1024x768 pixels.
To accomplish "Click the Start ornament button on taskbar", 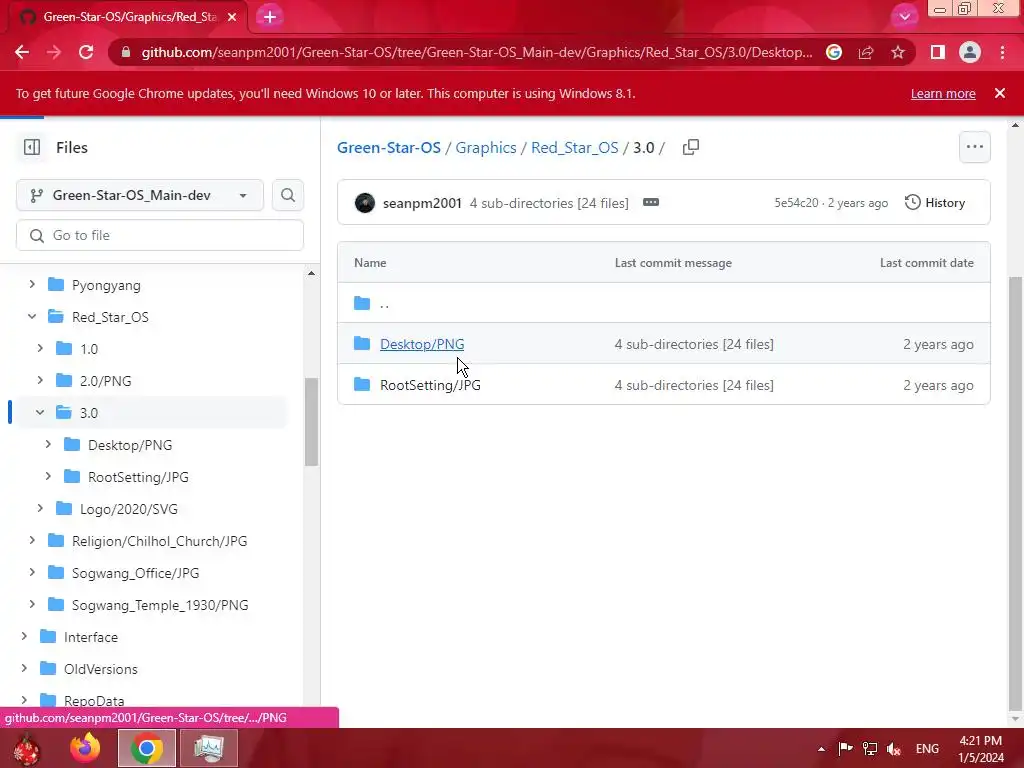I will click(26, 748).
